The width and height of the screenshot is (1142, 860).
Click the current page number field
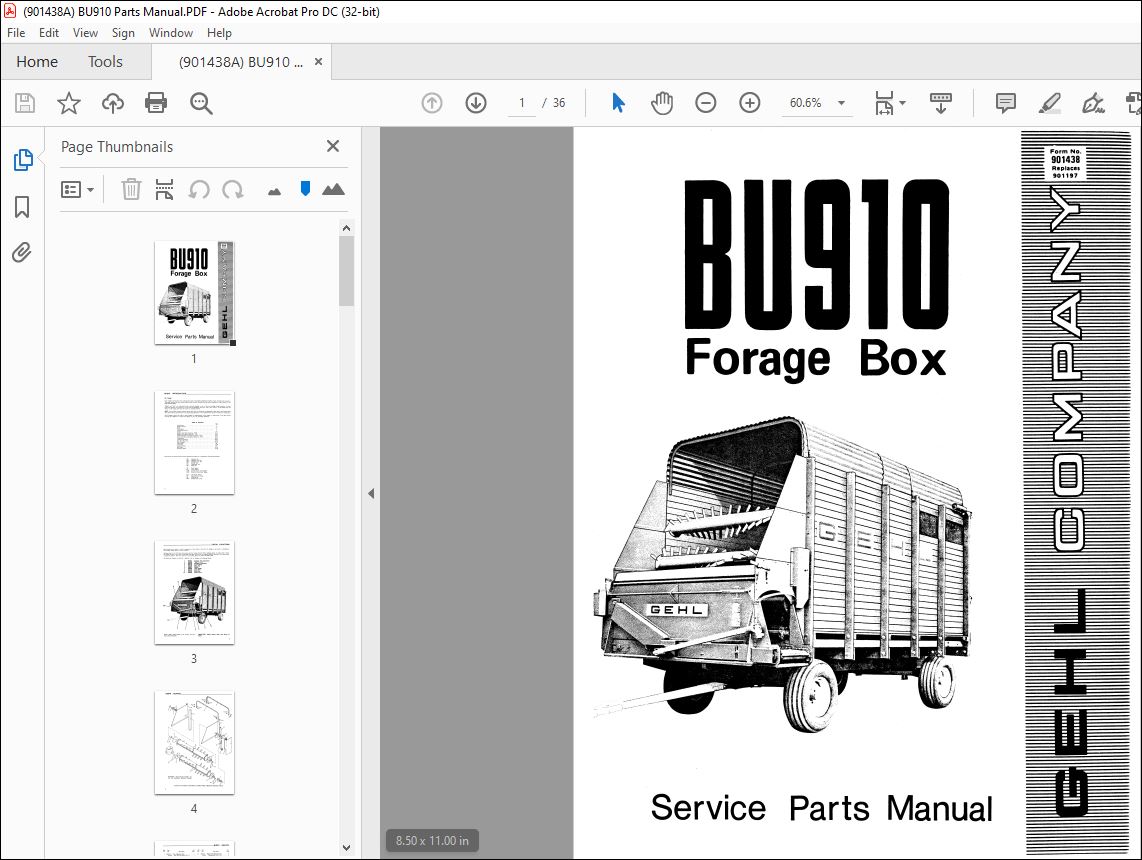click(x=521, y=103)
